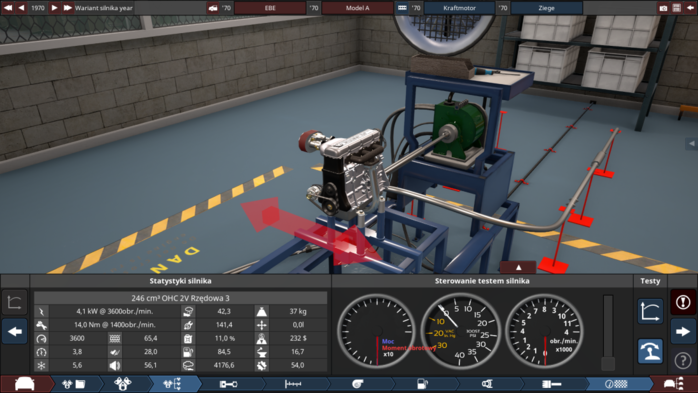This screenshot has height=393, width=698.
Task: Fast-forward the year with the double-right arrow
Action: coord(67,8)
